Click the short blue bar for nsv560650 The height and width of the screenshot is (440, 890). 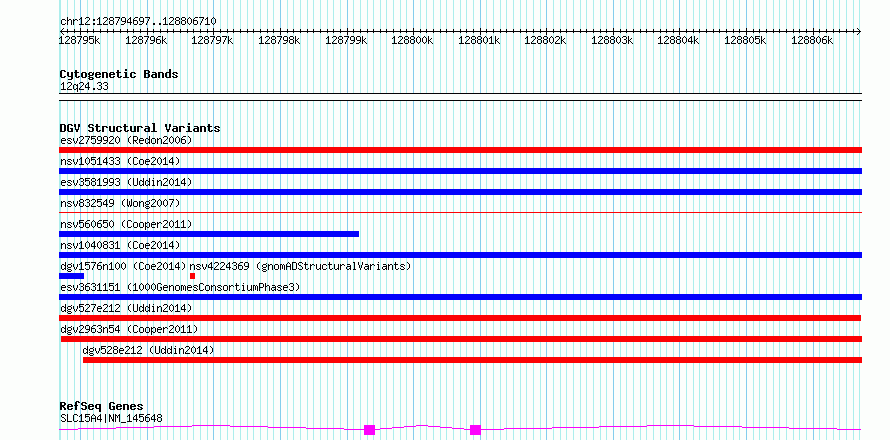click(x=209, y=234)
